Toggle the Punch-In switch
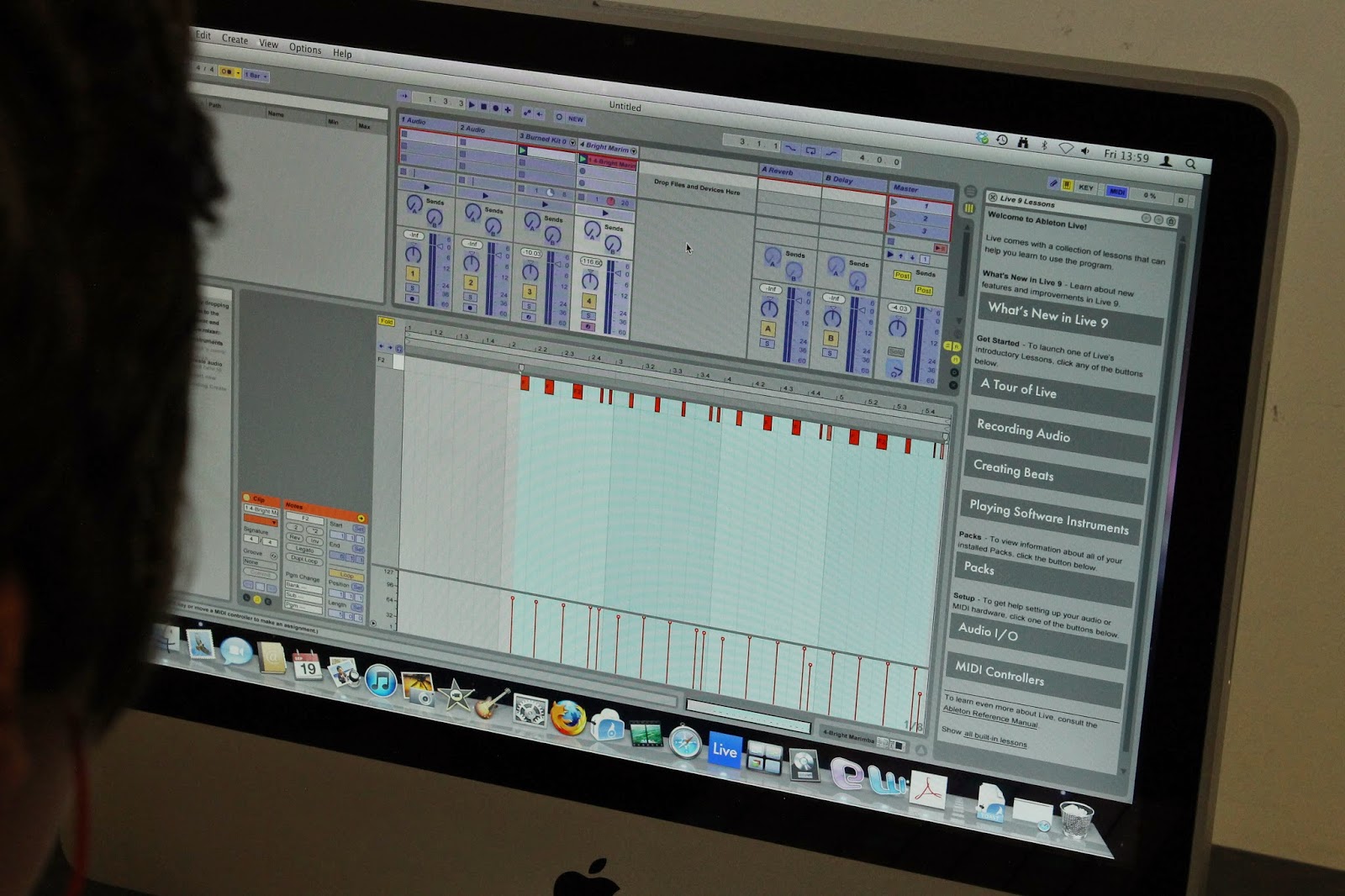The width and height of the screenshot is (1345, 896). coord(790,148)
